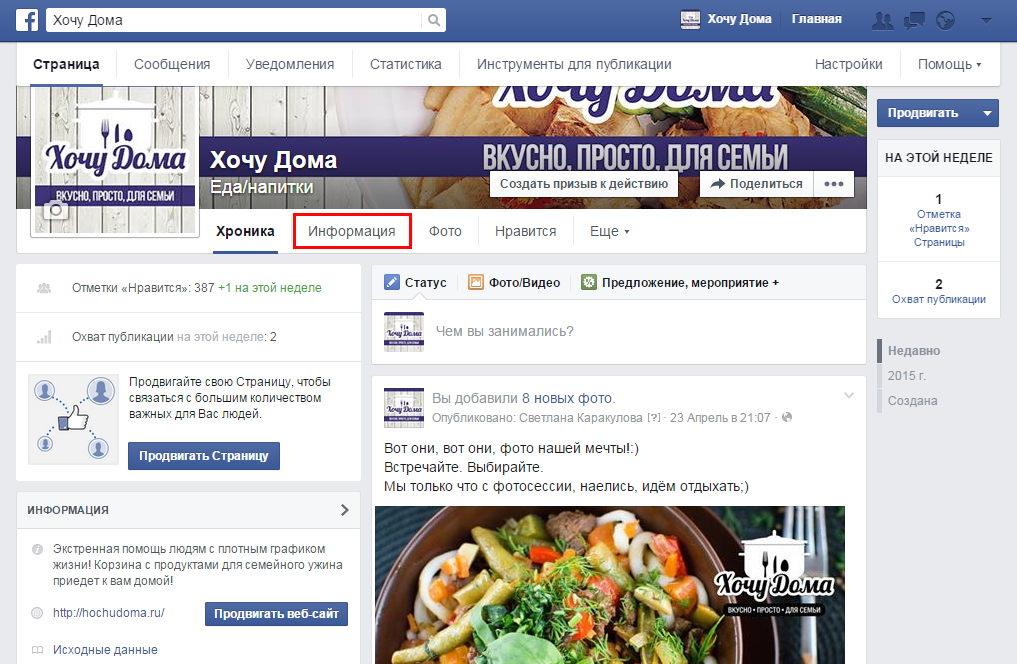Select the Хроника page tab
Image resolution: width=1017 pixels, height=664 pixels.
coord(245,231)
